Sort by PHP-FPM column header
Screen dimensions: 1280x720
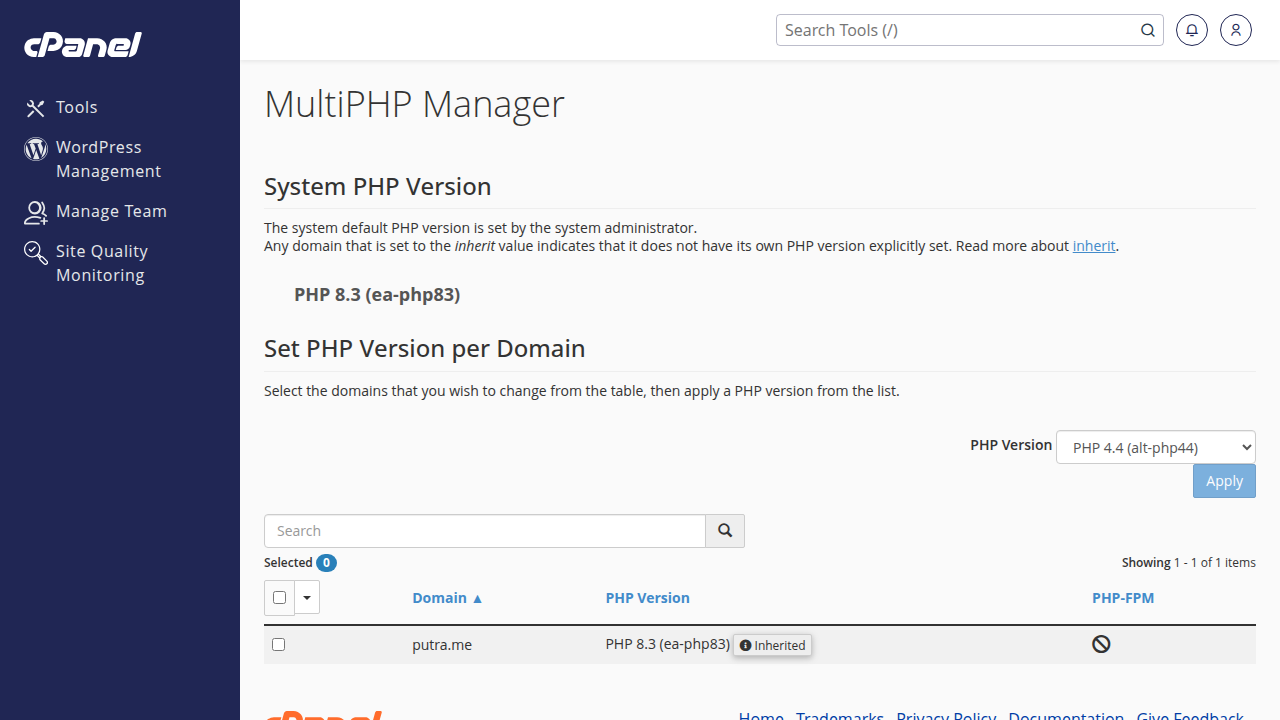(x=1123, y=598)
